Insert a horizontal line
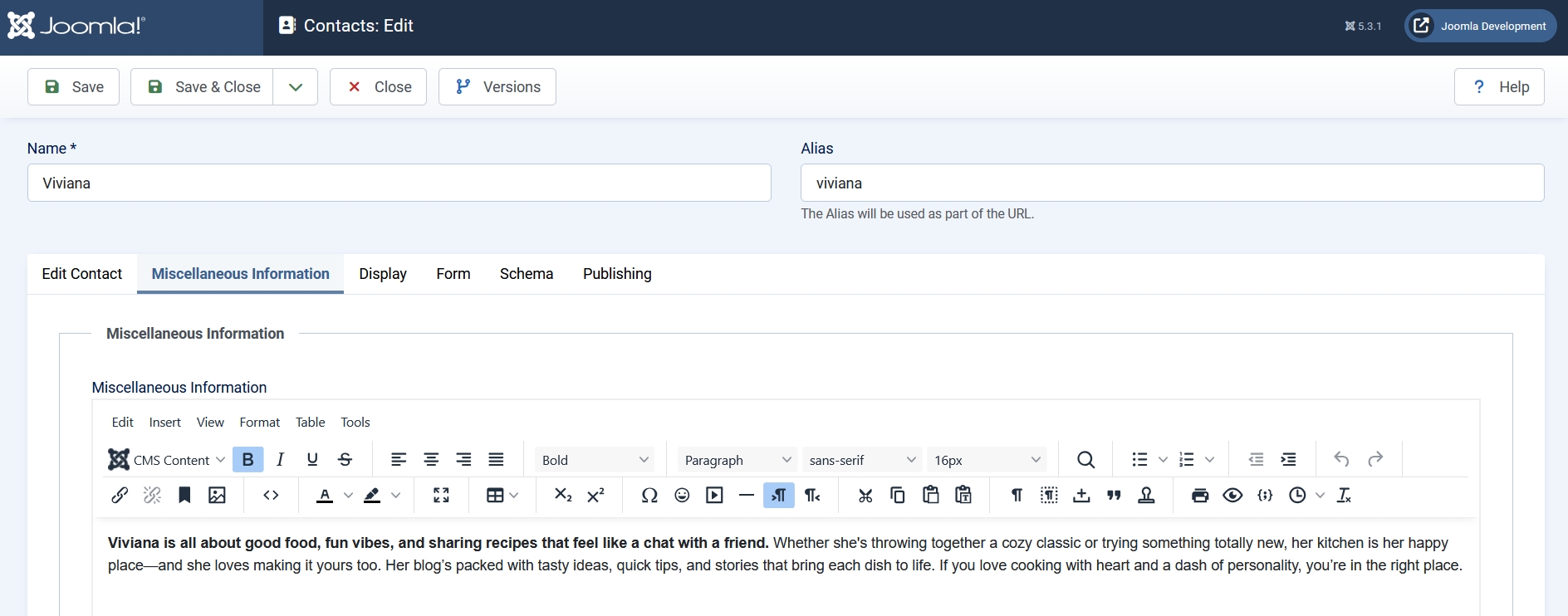 (x=747, y=495)
